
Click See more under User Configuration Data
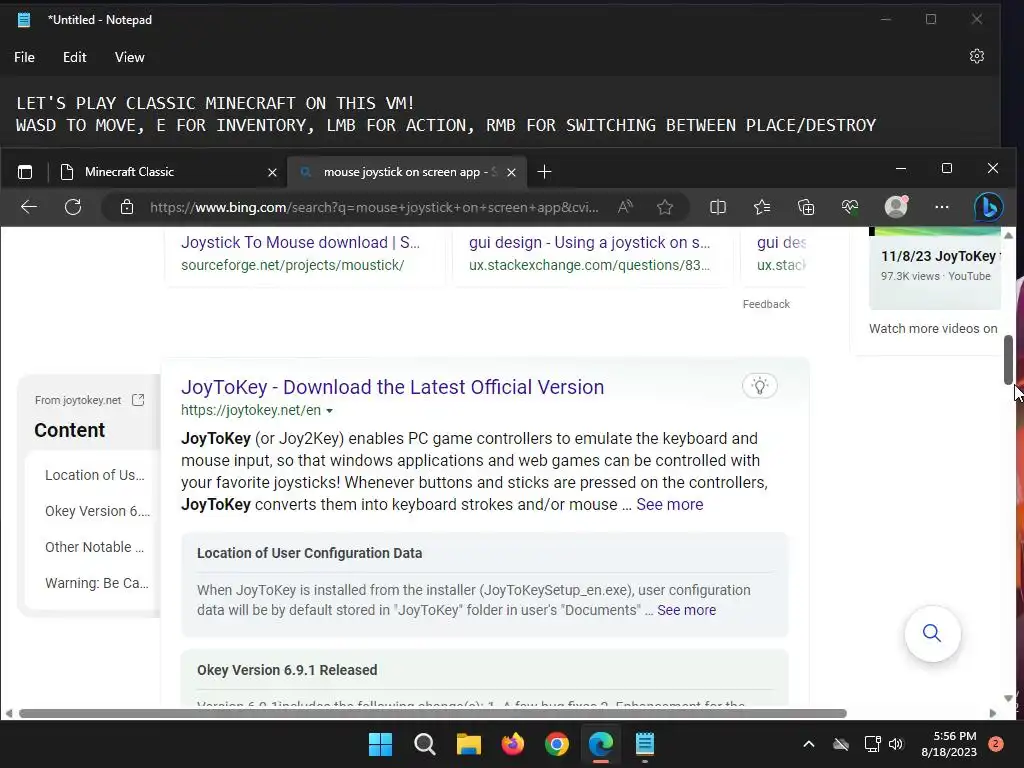(x=686, y=610)
